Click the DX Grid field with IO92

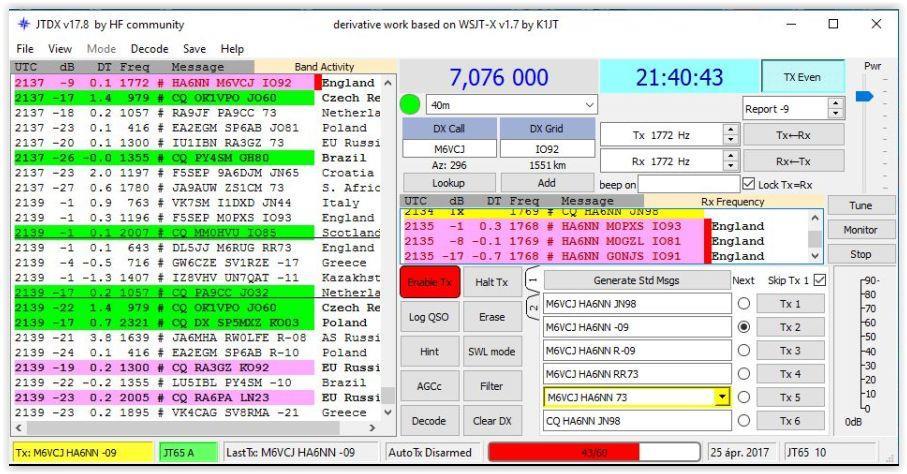[547, 149]
